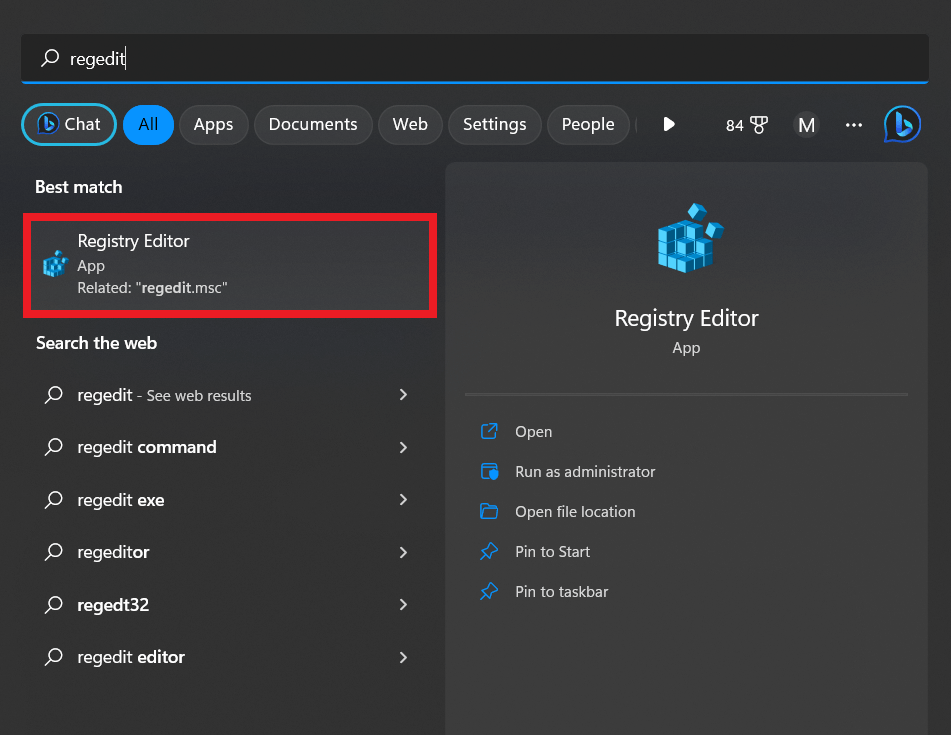The height and width of the screenshot is (735, 951).
Task: Click the Open file location folder icon
Action: [x=489, y=511]
